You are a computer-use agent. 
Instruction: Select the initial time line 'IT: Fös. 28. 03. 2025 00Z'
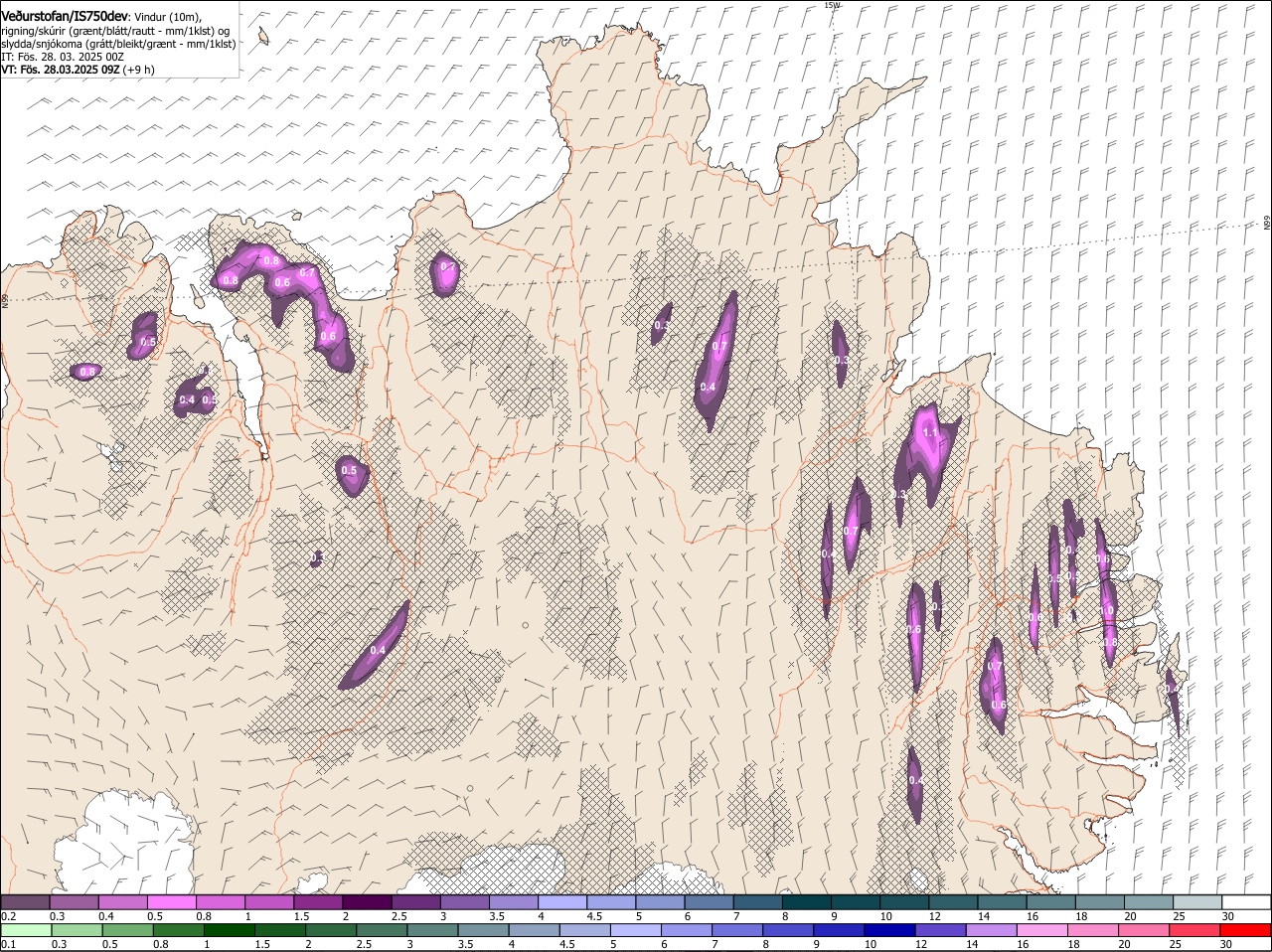pos(63,57)
